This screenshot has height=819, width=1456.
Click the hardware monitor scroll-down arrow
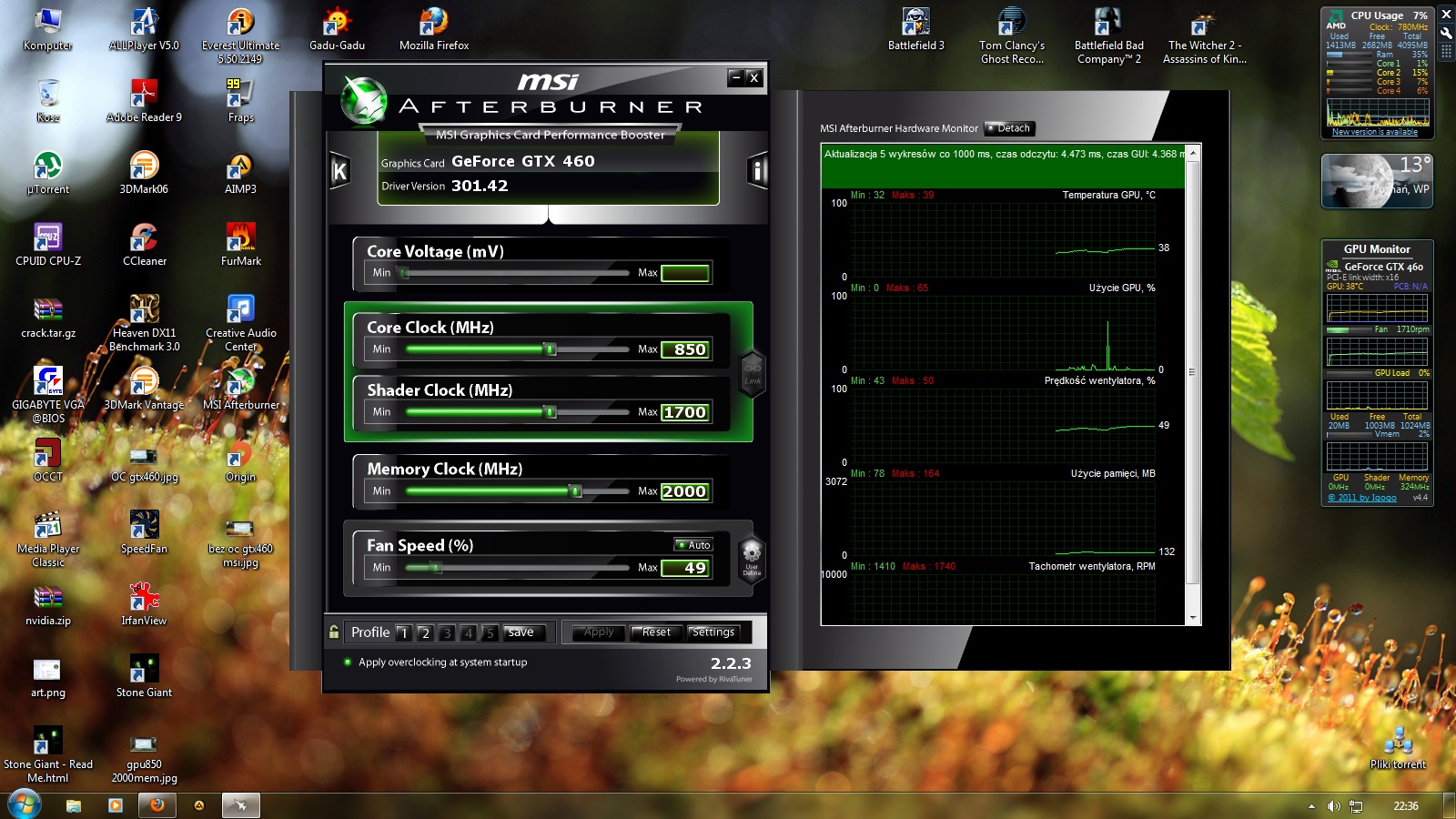pos(1193,617)
